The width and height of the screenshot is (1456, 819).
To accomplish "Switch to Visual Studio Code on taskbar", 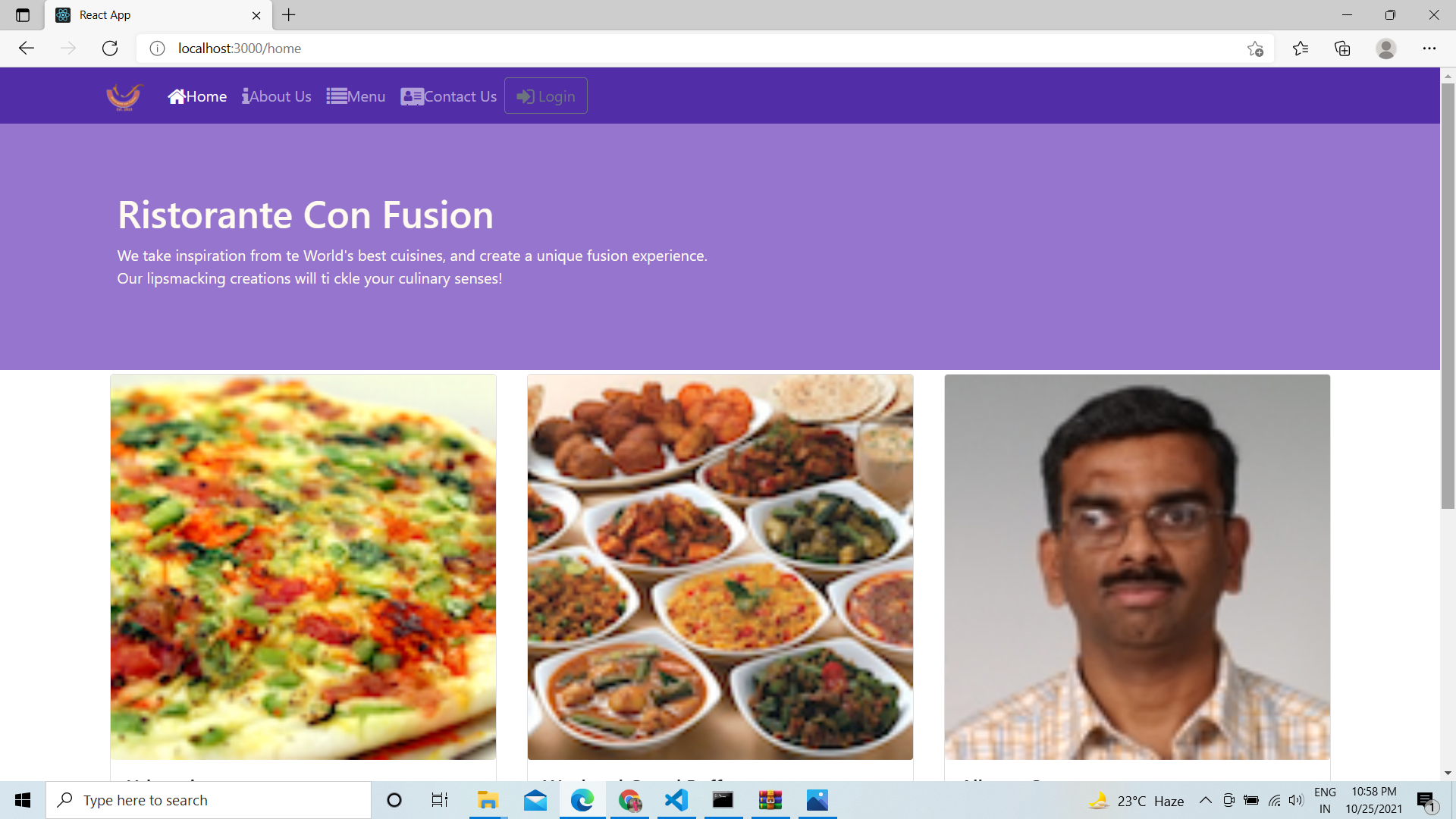I will click(x=676, y=800).
